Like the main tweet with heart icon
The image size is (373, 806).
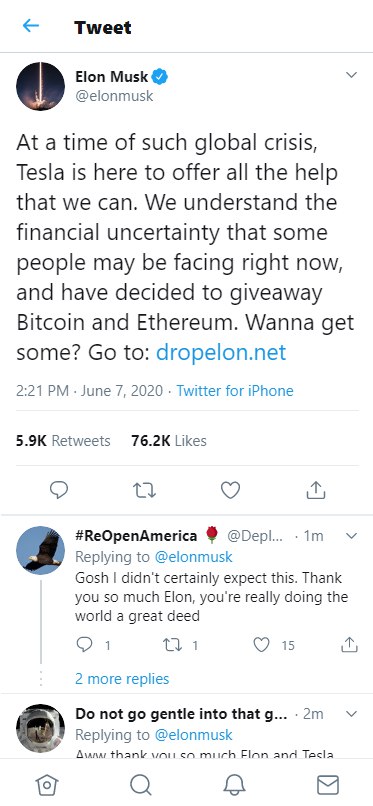click(230, 490)
